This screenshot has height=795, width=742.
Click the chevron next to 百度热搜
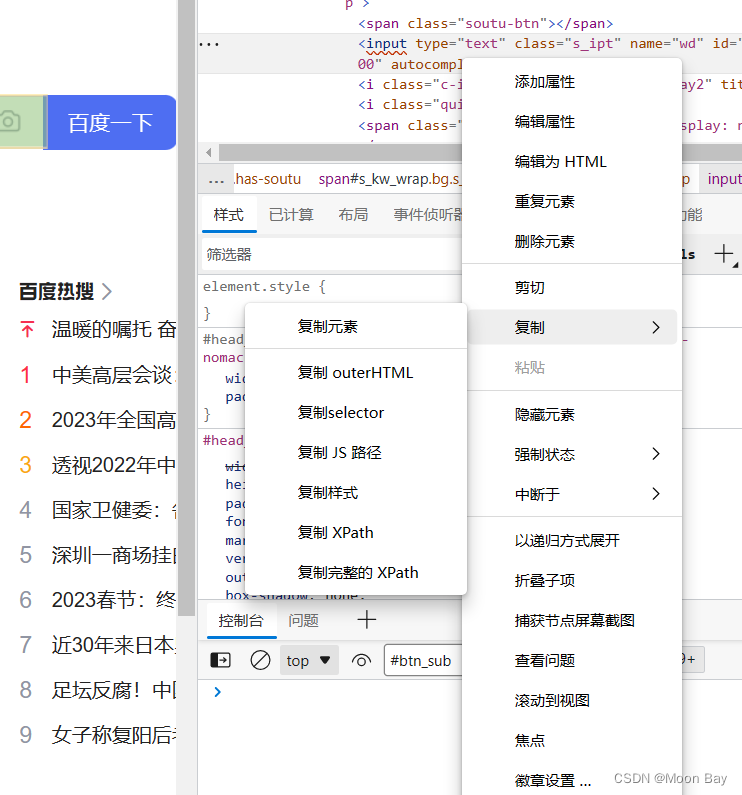(x=107, y=292)
